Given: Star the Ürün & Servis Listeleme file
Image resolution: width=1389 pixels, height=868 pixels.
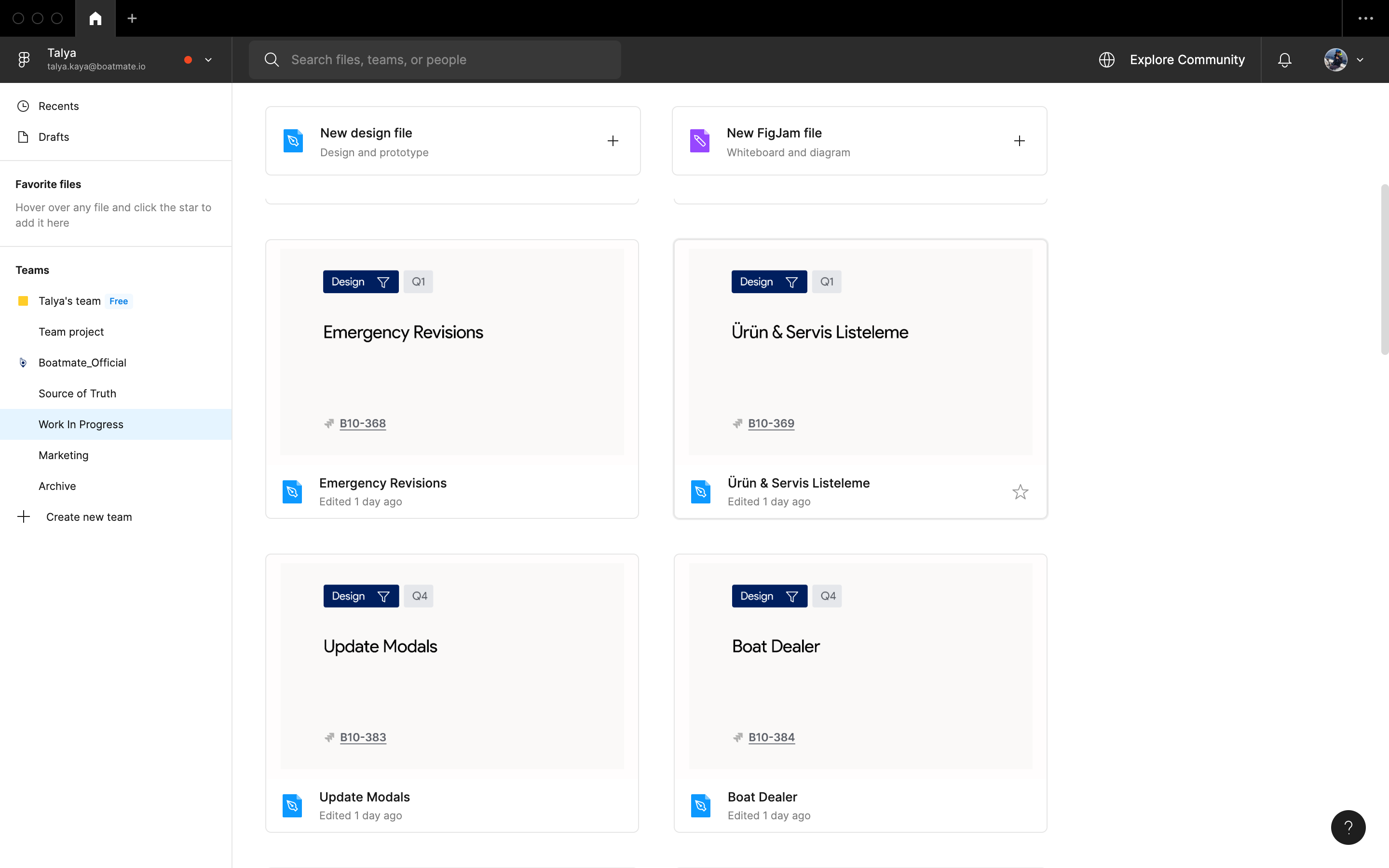Looking at the screenshot, I should (1020, 492).
